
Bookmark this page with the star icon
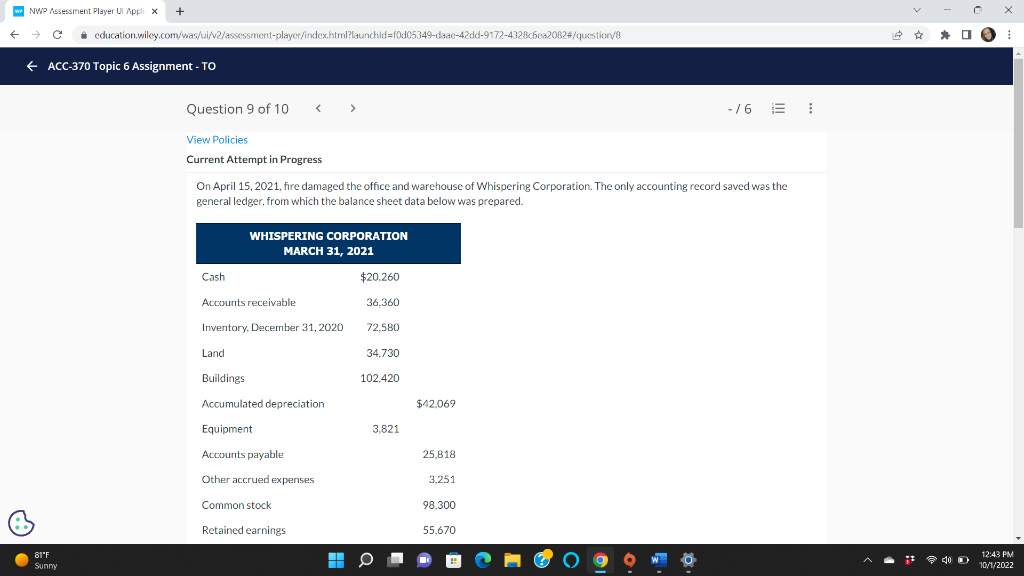click(x=918, y=35)
